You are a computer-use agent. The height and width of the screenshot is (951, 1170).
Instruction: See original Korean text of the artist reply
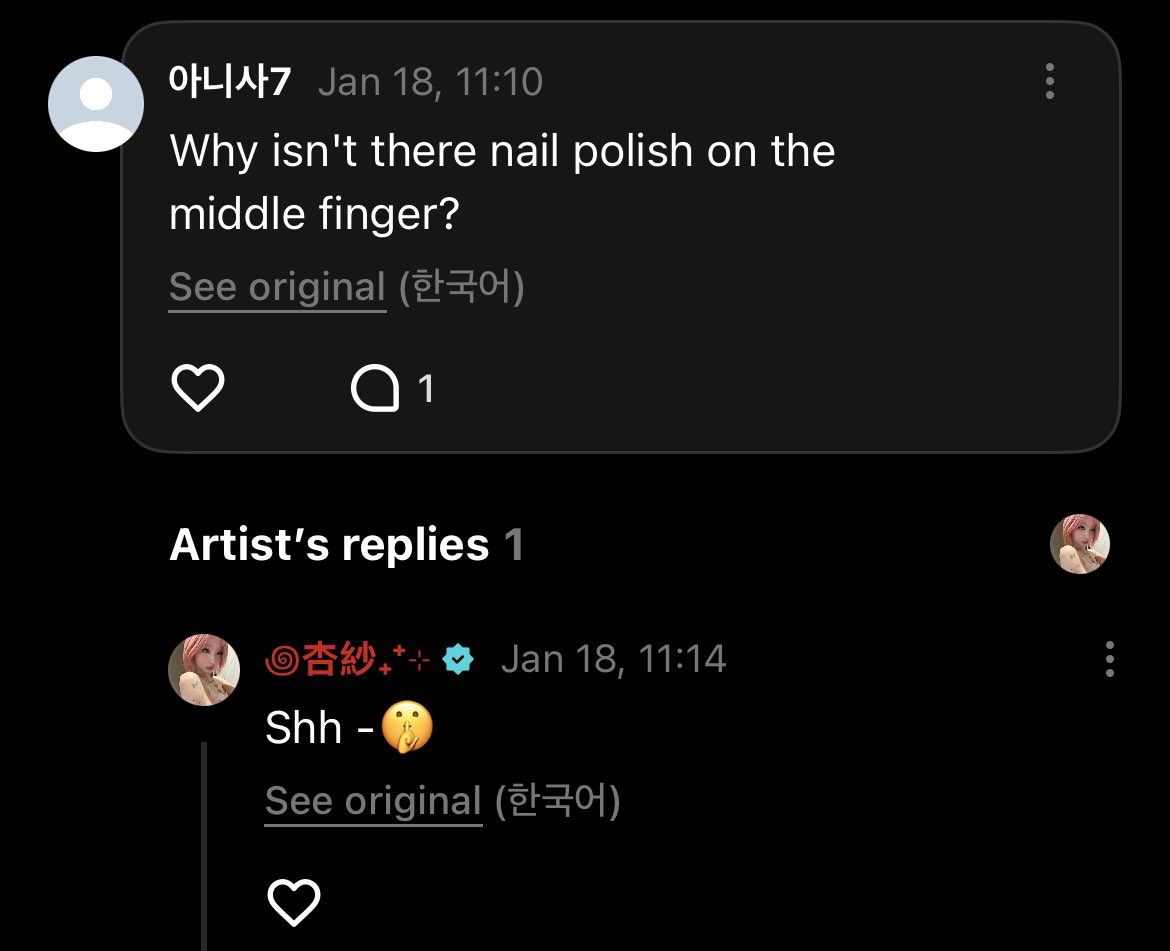(x=373, y=802)
